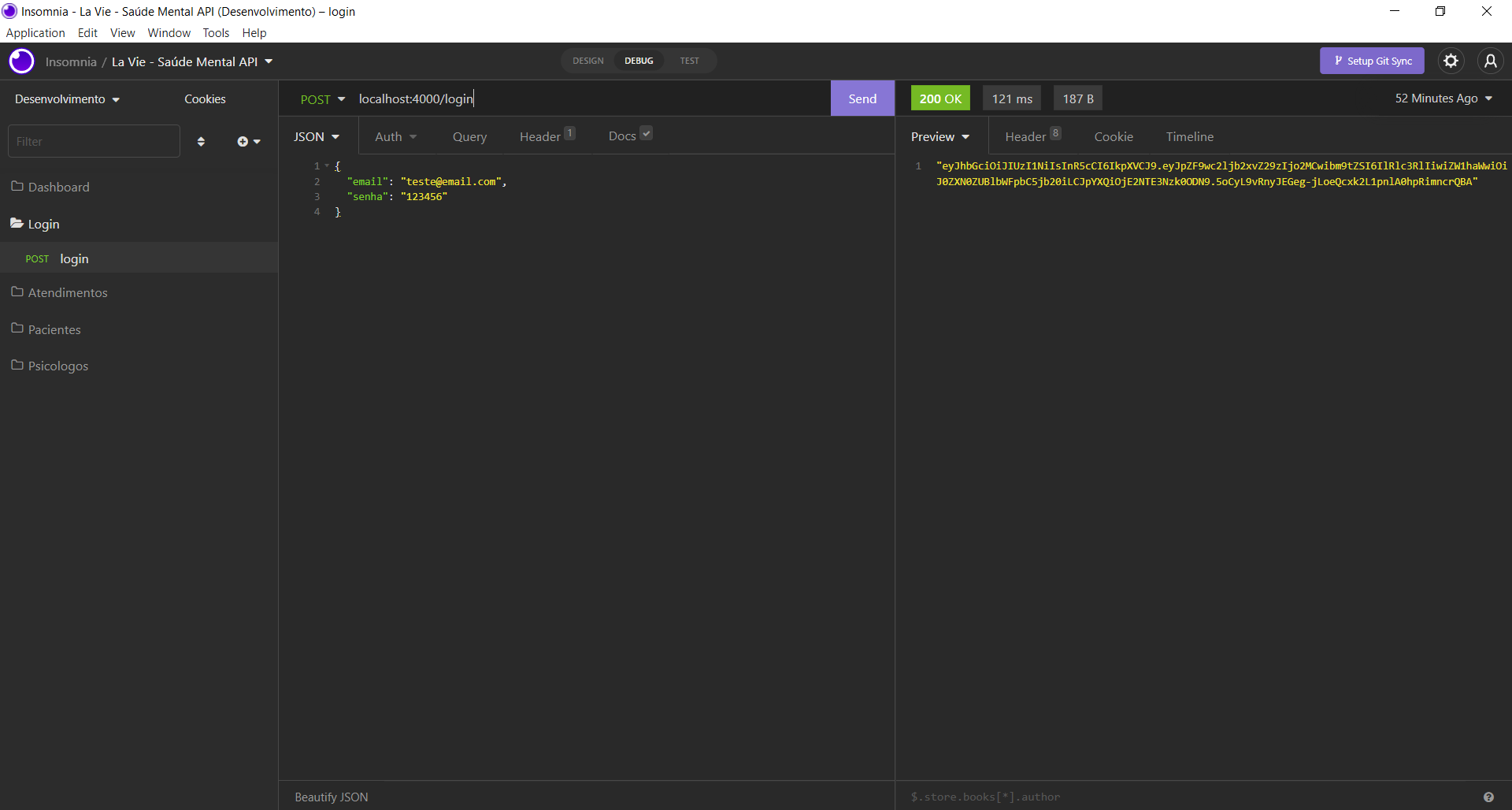Open the JSON body type dropdown
This screenshot has width=1512, height=810.
[x=317, y=136]
